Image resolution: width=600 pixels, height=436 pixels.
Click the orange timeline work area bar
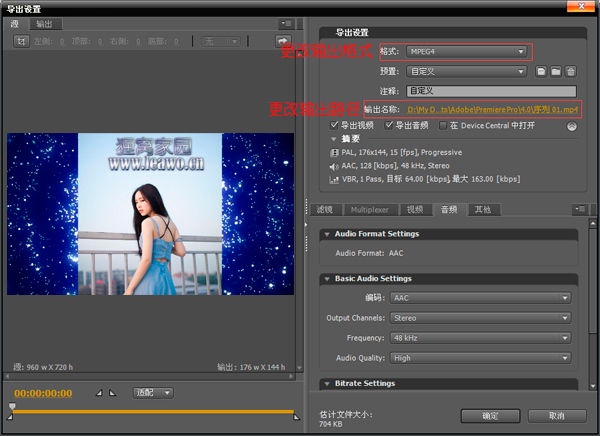coord(153,412)
